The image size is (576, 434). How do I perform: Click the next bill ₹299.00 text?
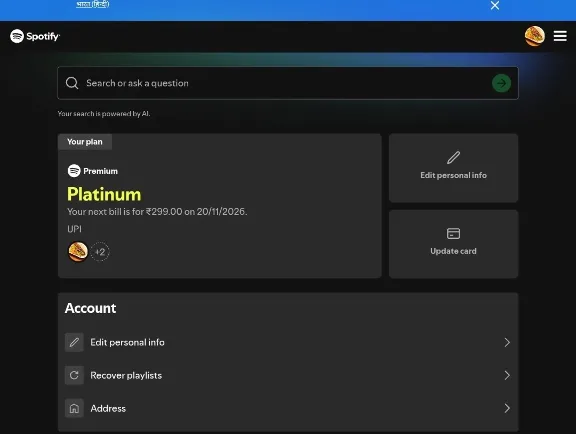tap(157, 212)
